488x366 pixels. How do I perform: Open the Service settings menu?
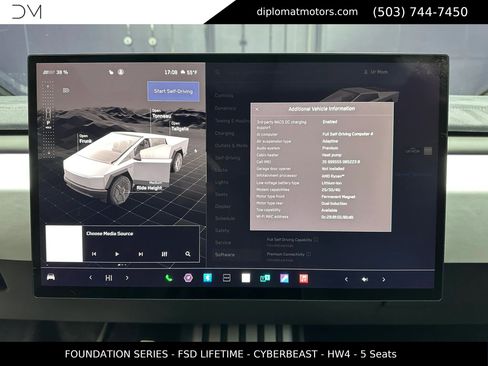(223, 242)
